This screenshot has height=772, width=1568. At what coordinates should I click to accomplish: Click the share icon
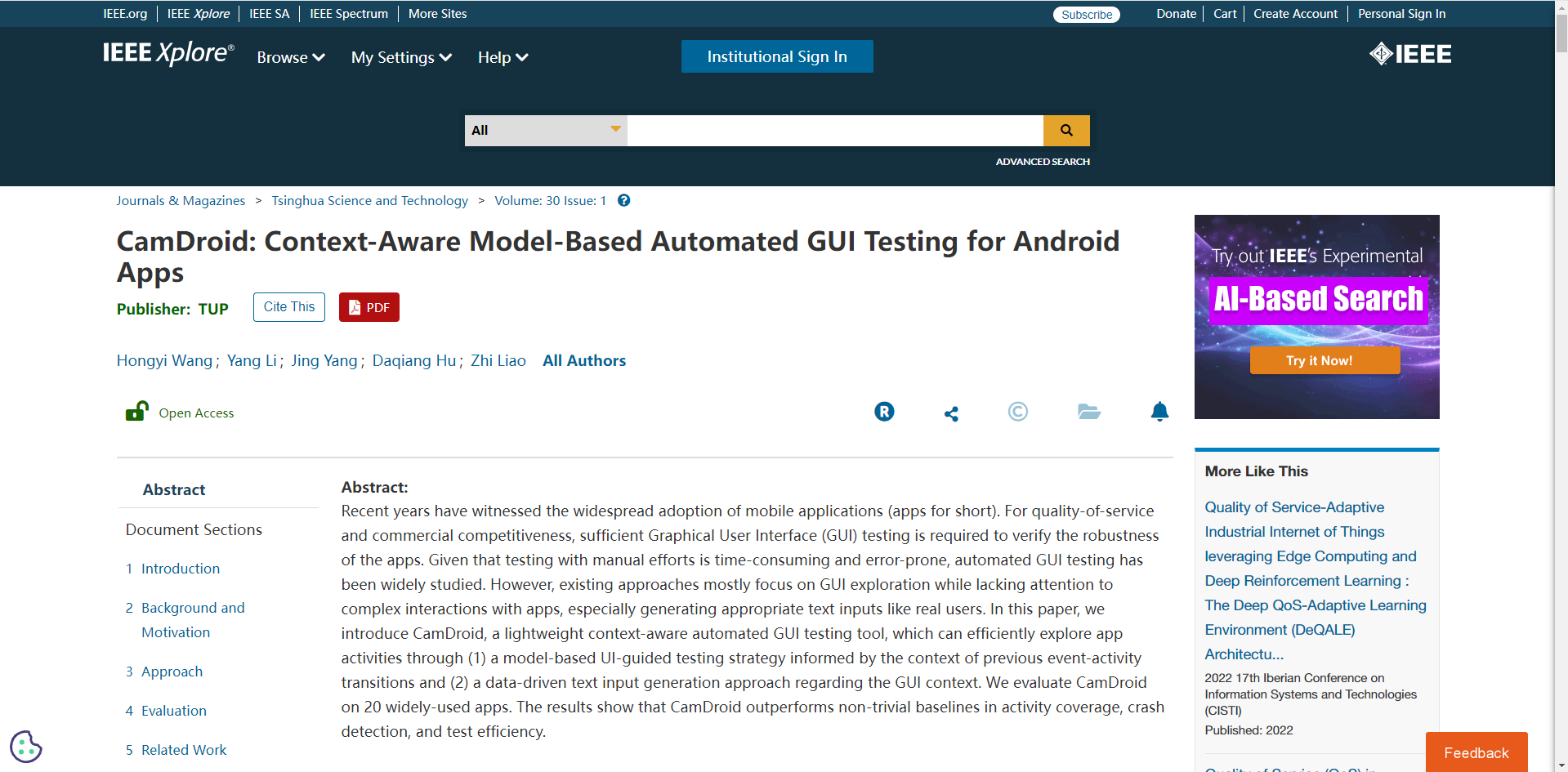[x=951, y=413]
